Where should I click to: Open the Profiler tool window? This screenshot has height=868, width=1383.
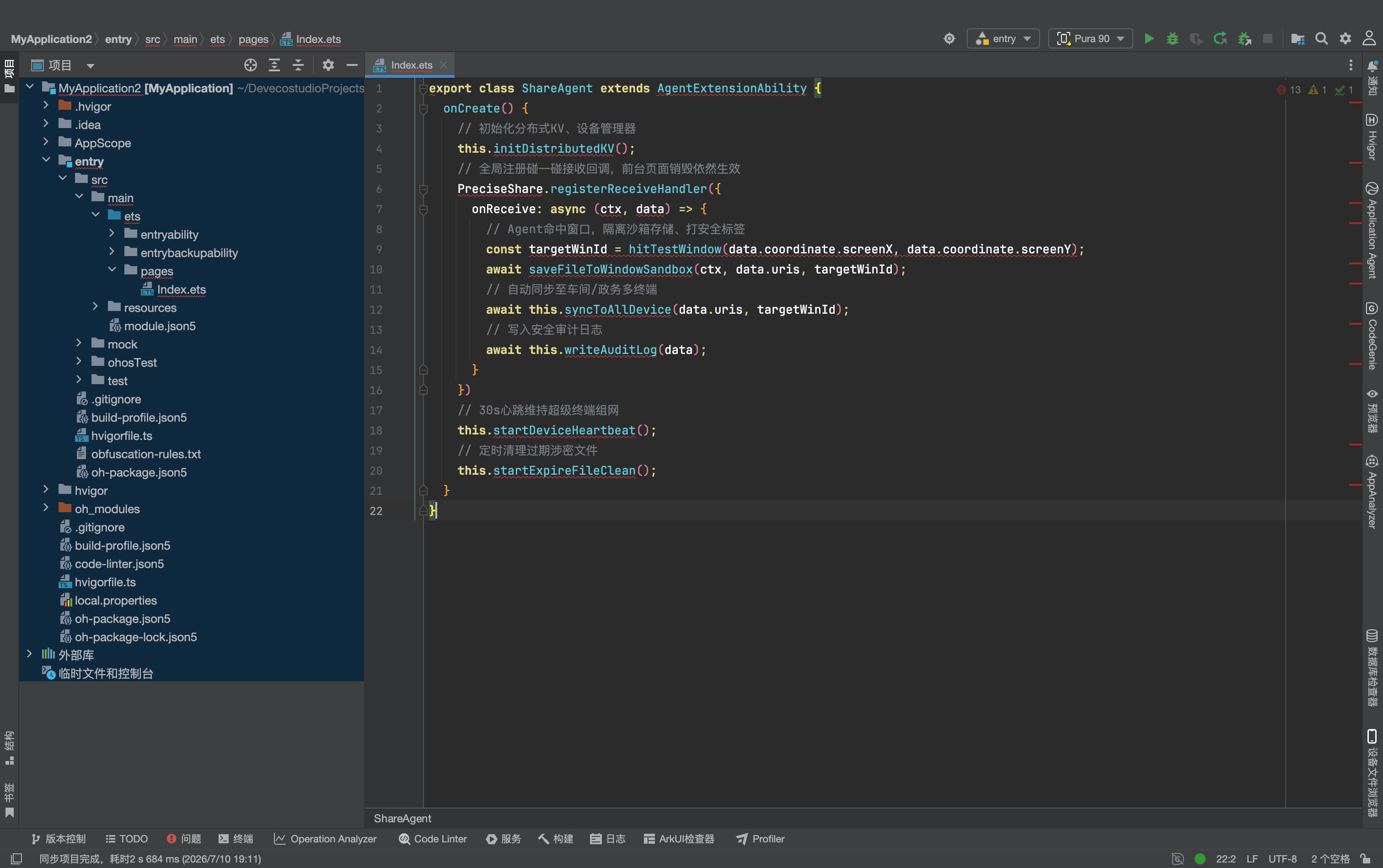(760, 839)
